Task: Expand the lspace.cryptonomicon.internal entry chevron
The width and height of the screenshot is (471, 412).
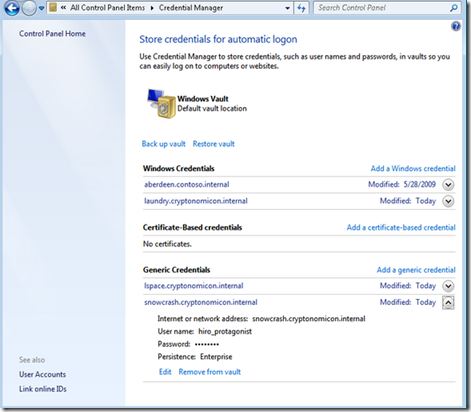Action: click(448, 286)
